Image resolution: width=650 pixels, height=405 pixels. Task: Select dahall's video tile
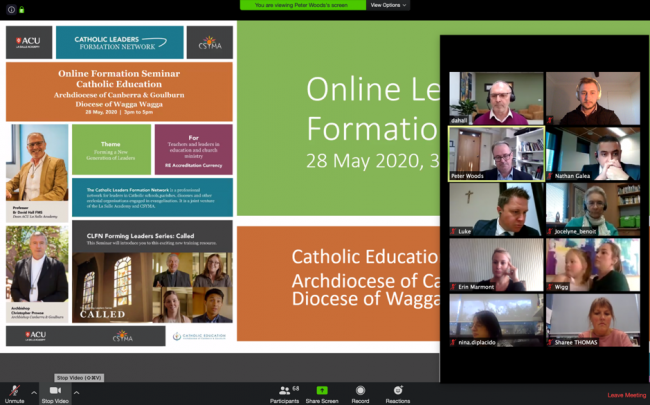[496, 98]
